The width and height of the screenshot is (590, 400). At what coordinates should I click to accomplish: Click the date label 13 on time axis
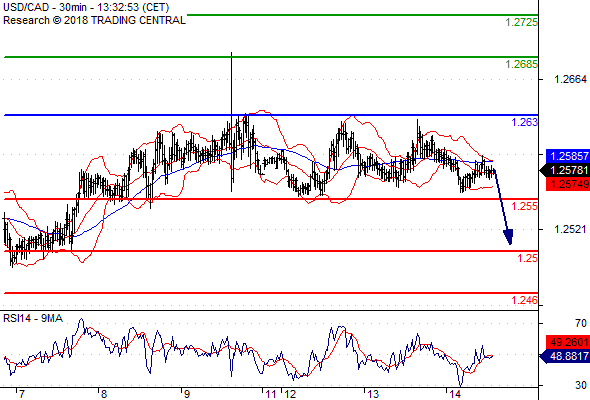[x=373, y=394]
